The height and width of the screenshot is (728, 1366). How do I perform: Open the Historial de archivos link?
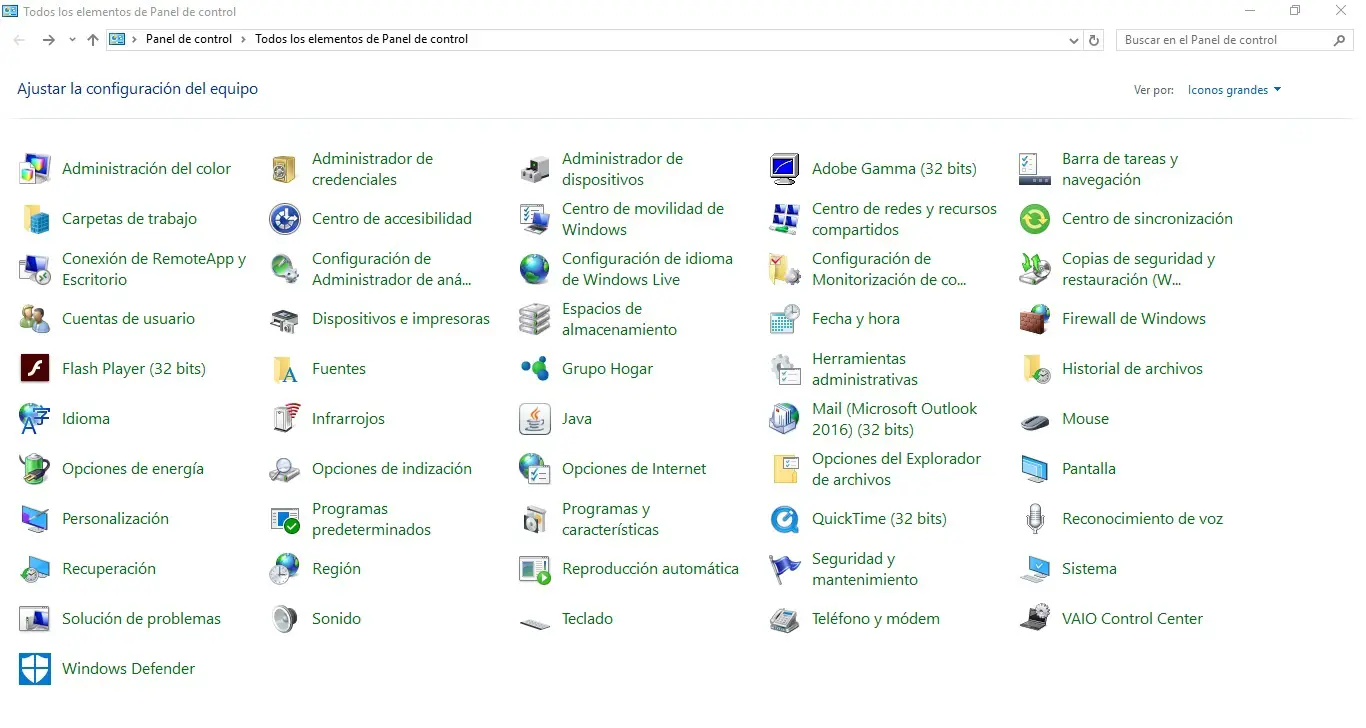(1132, 369)
